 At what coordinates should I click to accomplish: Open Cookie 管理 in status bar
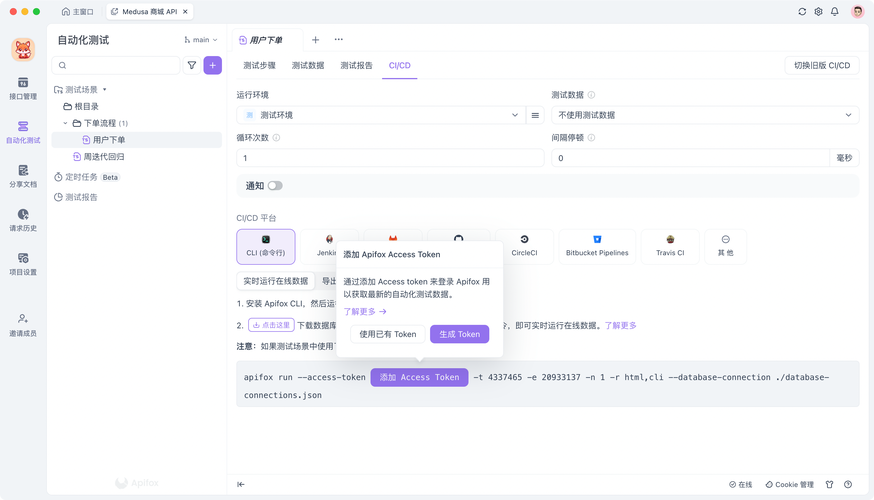coord(789,484)
